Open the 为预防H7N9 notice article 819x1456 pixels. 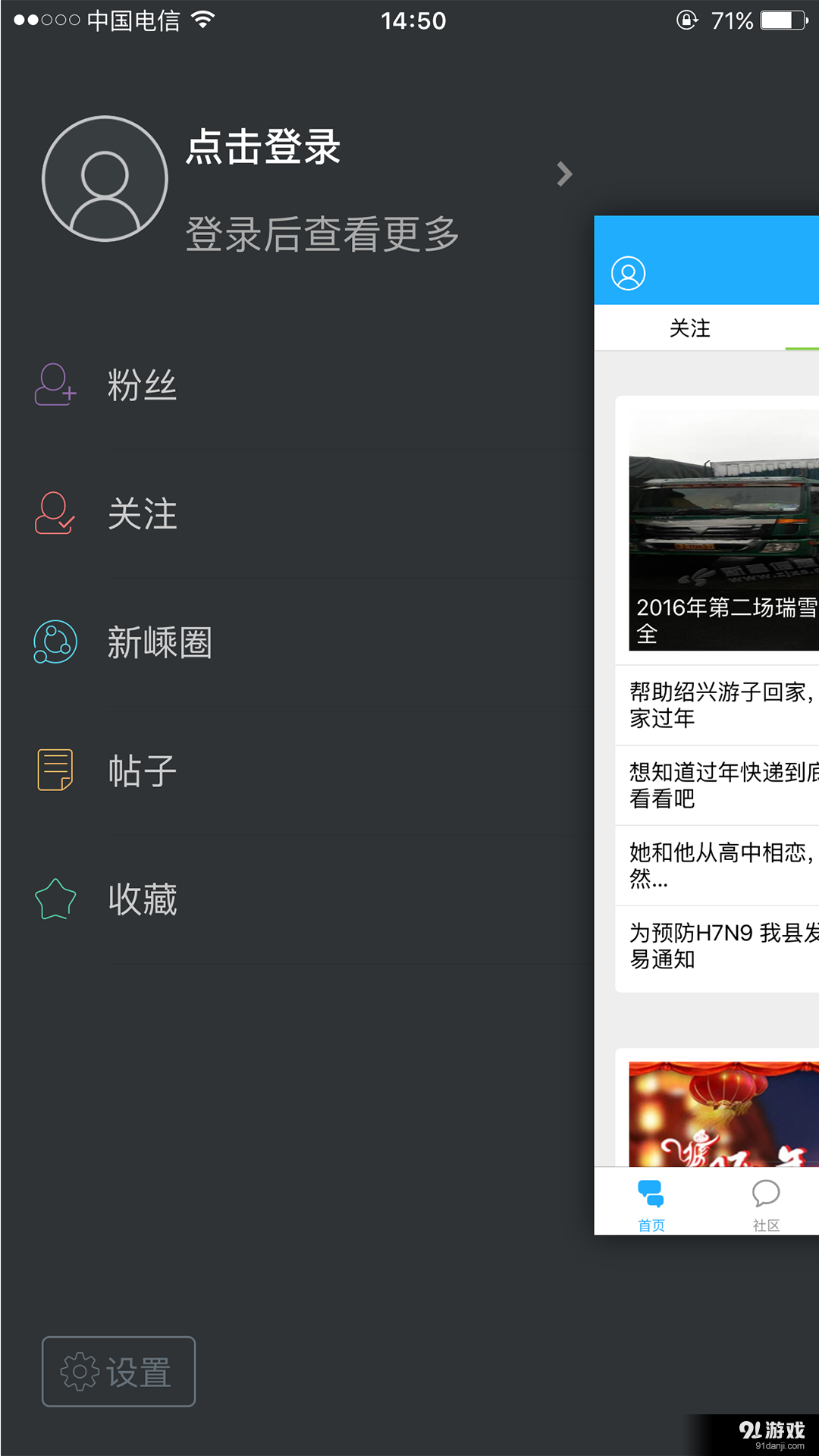click(717, 946)
